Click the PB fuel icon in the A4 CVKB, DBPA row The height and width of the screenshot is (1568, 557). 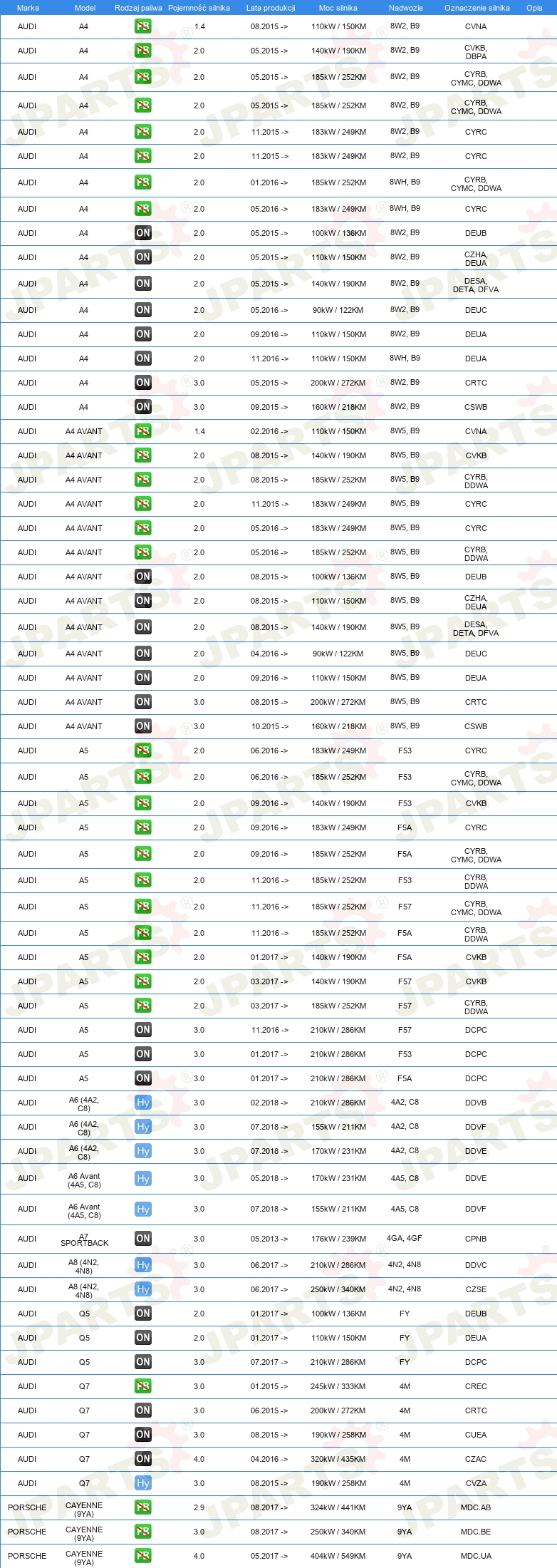click(143, 51)
